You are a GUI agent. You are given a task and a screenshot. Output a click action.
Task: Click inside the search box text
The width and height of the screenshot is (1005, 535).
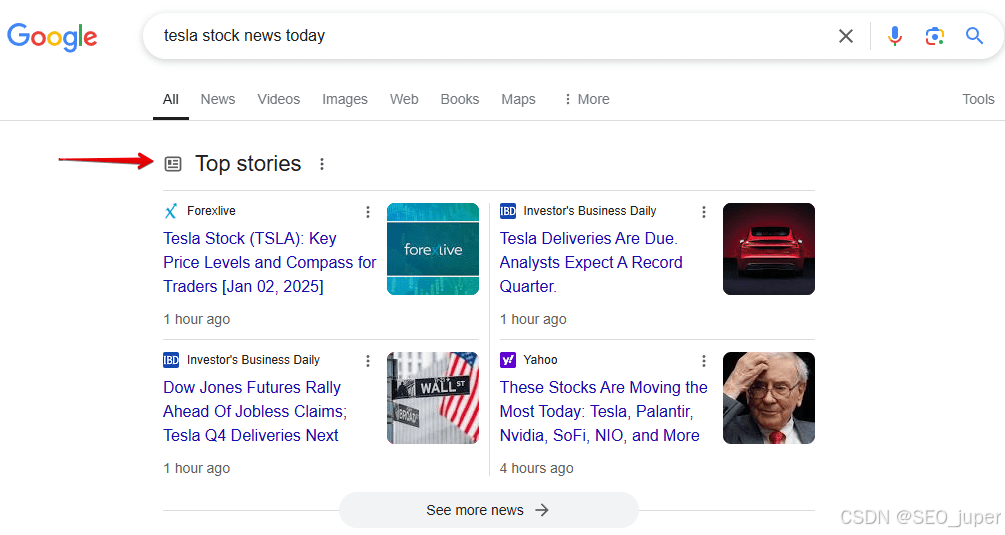pyautogui.click(x=244, y=36)
